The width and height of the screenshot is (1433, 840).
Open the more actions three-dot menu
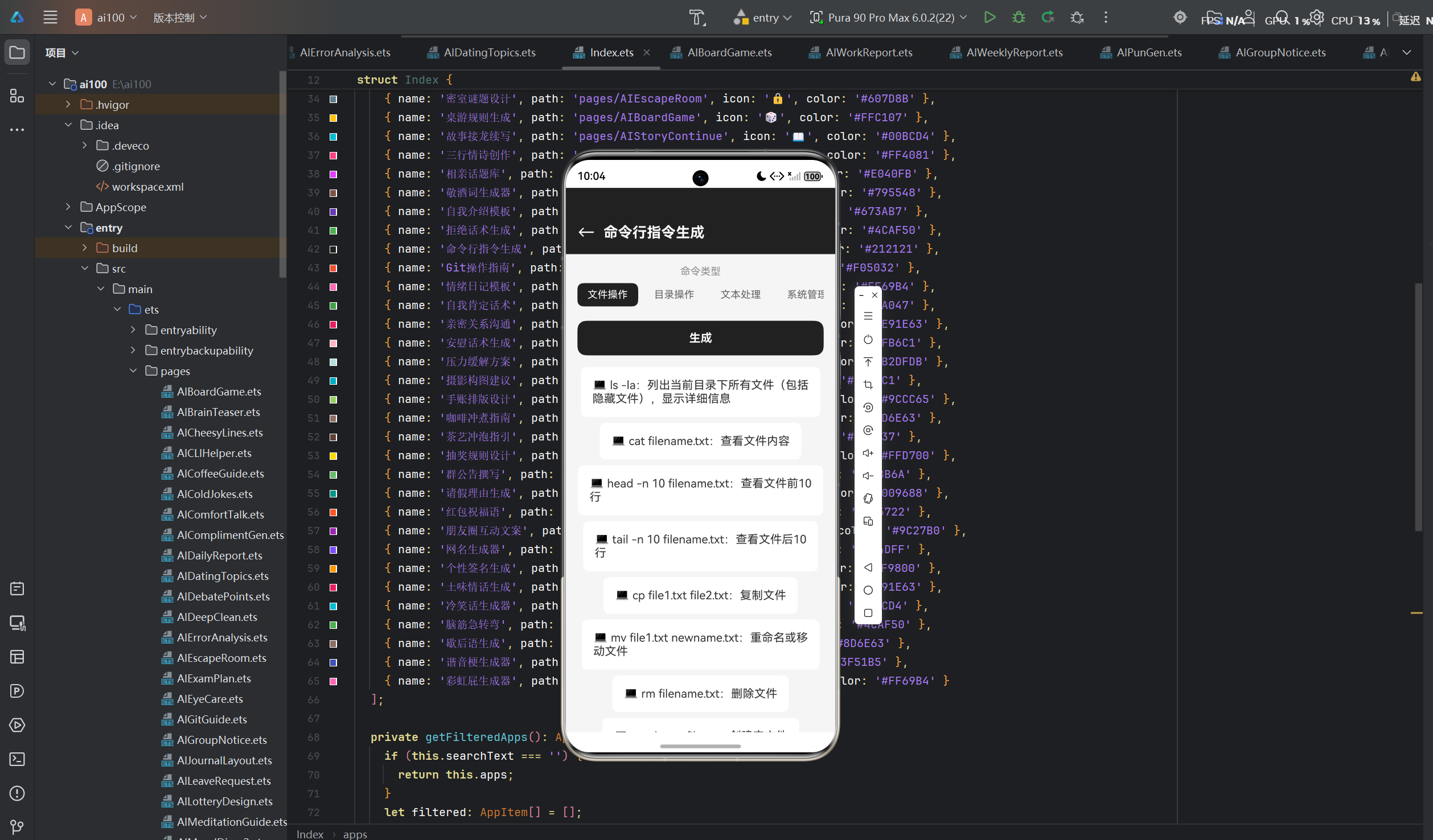click(x=1106, y=18)
